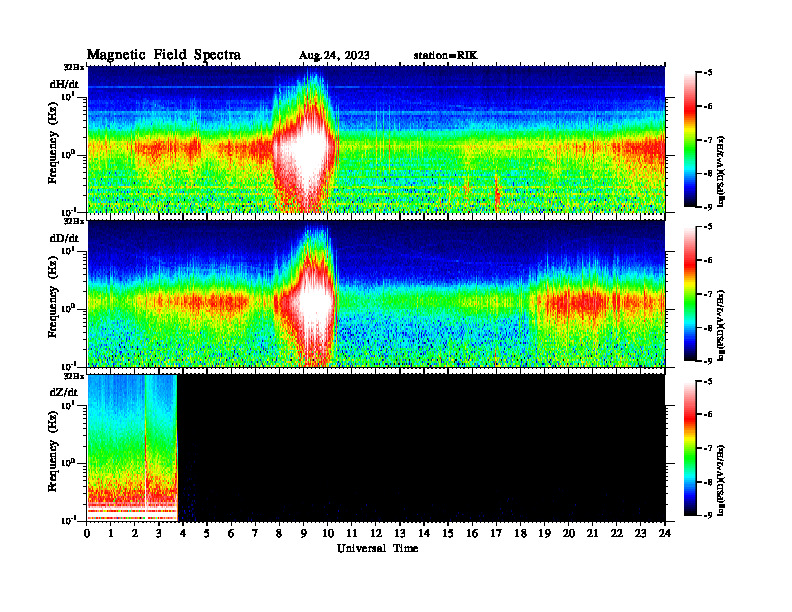Image resolution: width=792 pixels, height=612 pixels.
Task: Click the "20" hour tick on the time axis
Action: click(x=568, y=533)
